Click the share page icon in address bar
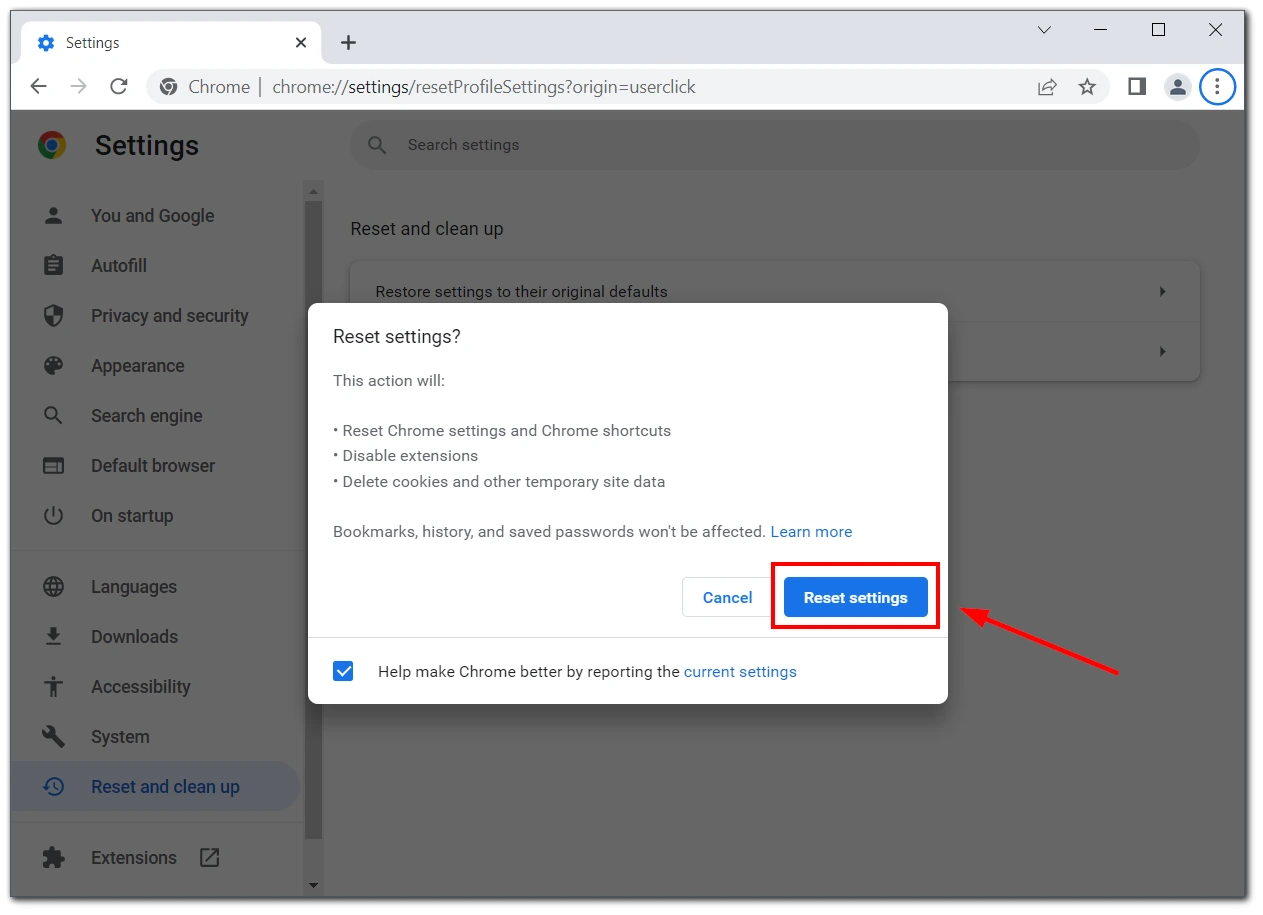 [x=1047, y=87]
